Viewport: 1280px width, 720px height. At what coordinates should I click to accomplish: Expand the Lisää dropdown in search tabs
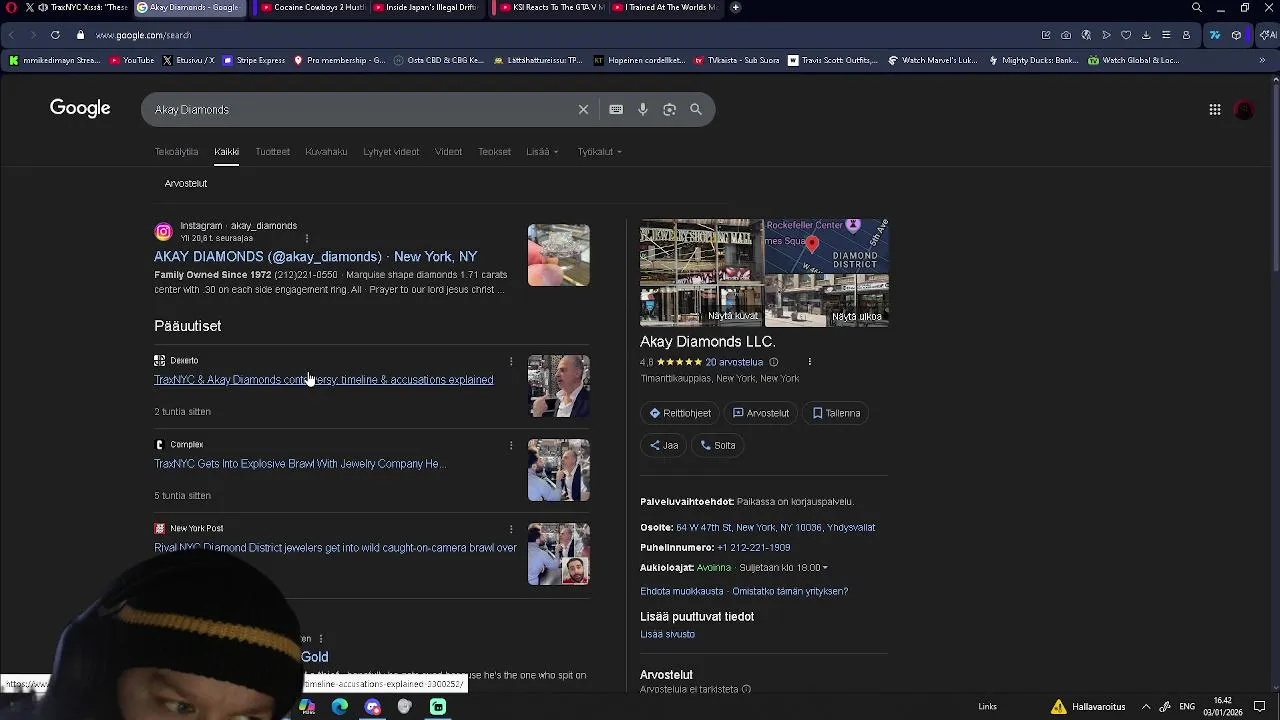(542, 152)
